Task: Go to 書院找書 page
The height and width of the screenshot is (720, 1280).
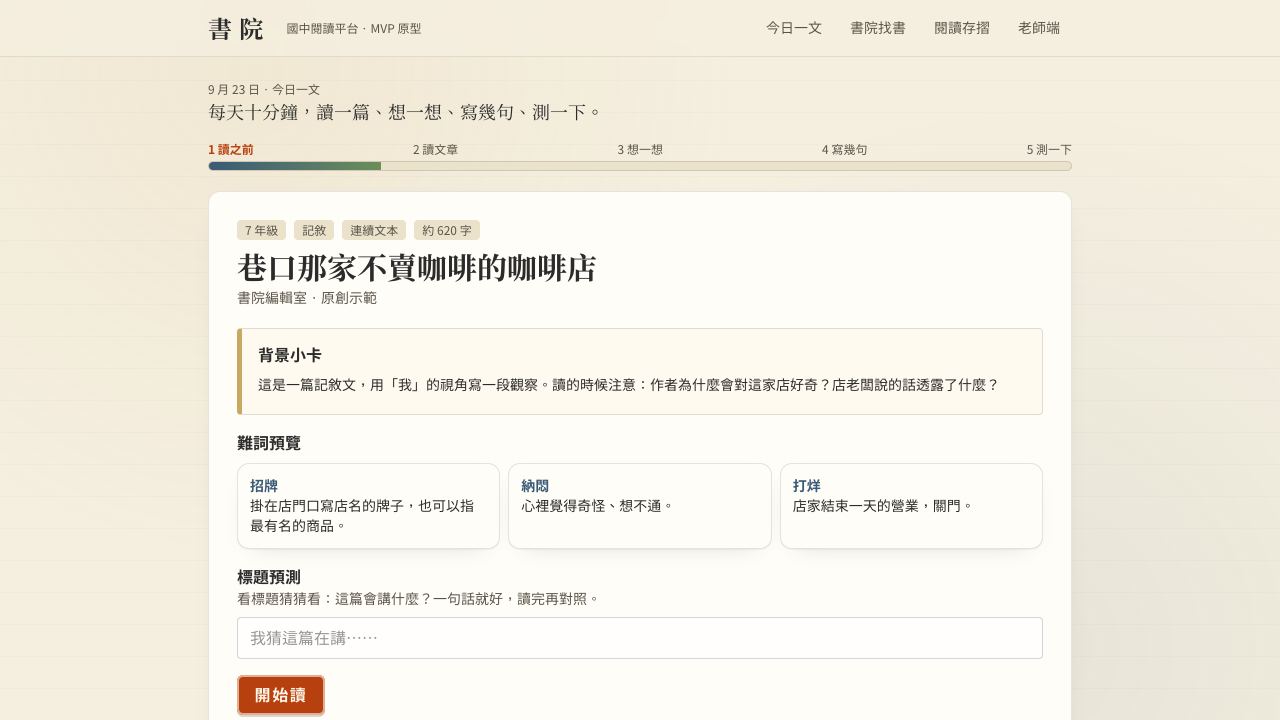Action: [x=878, y=28]
